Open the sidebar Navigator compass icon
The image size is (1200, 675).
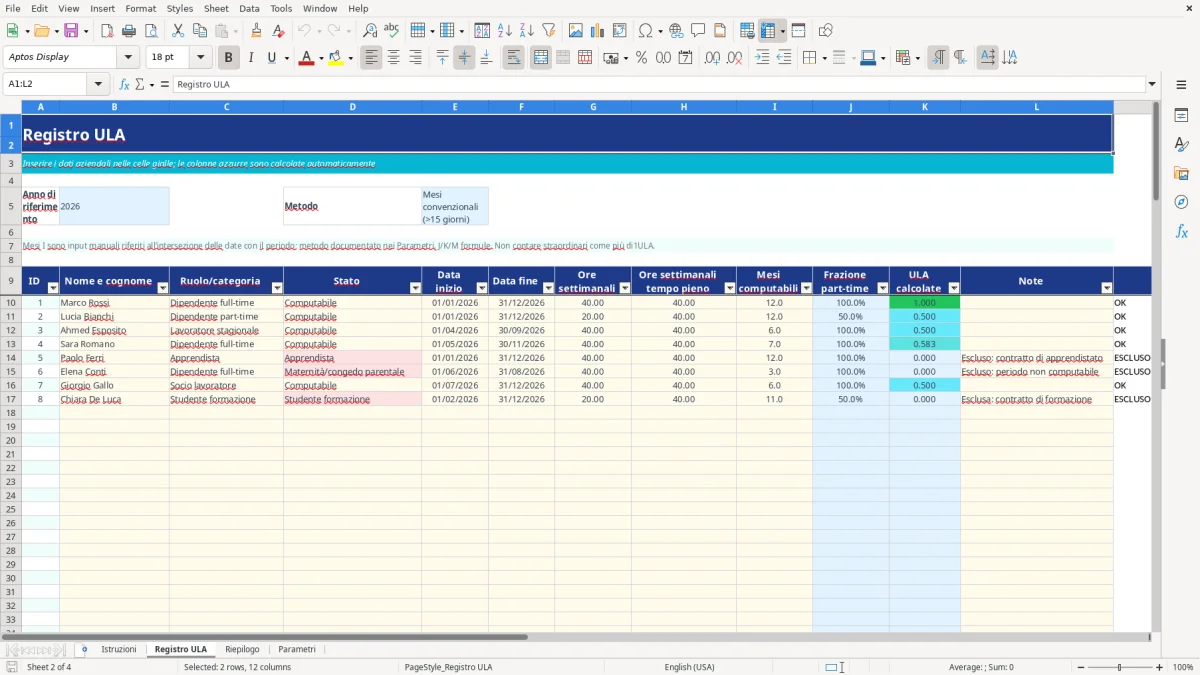tap(1181, 202)
